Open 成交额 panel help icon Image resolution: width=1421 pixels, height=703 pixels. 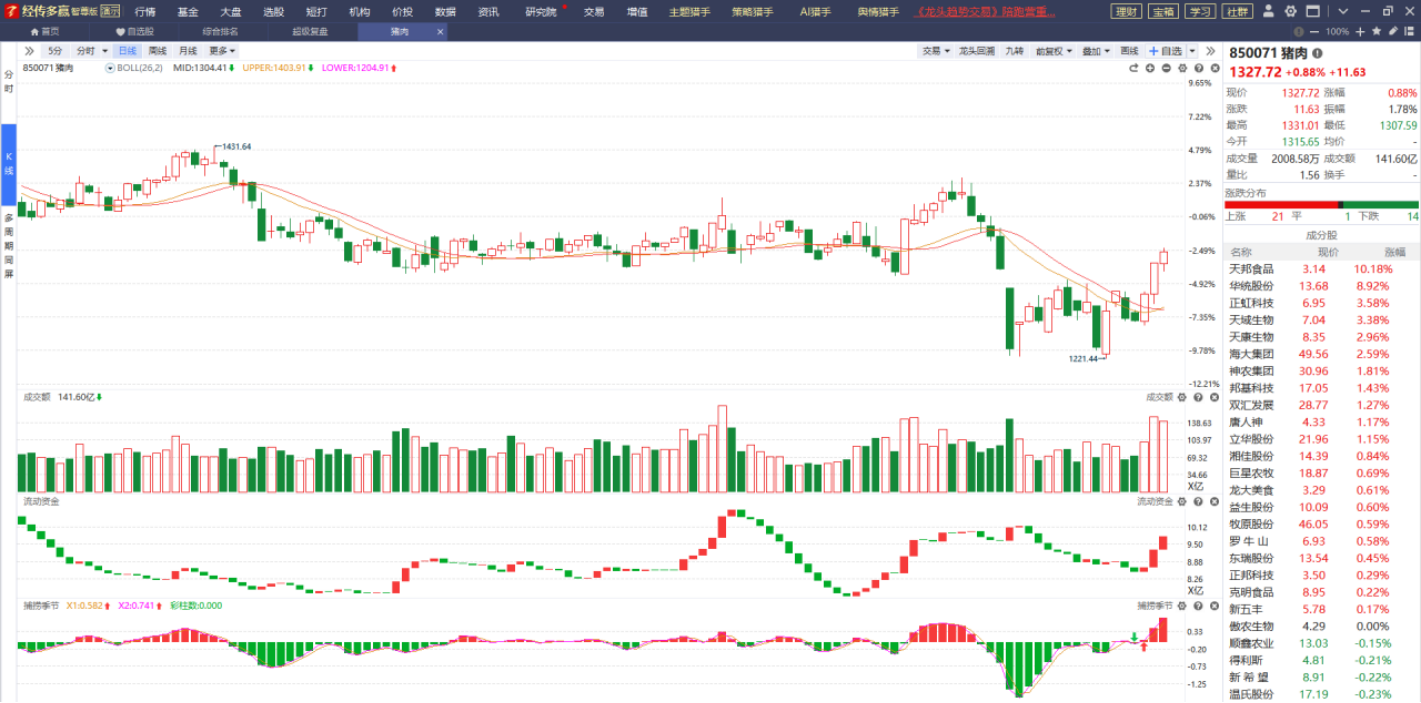1198,397
